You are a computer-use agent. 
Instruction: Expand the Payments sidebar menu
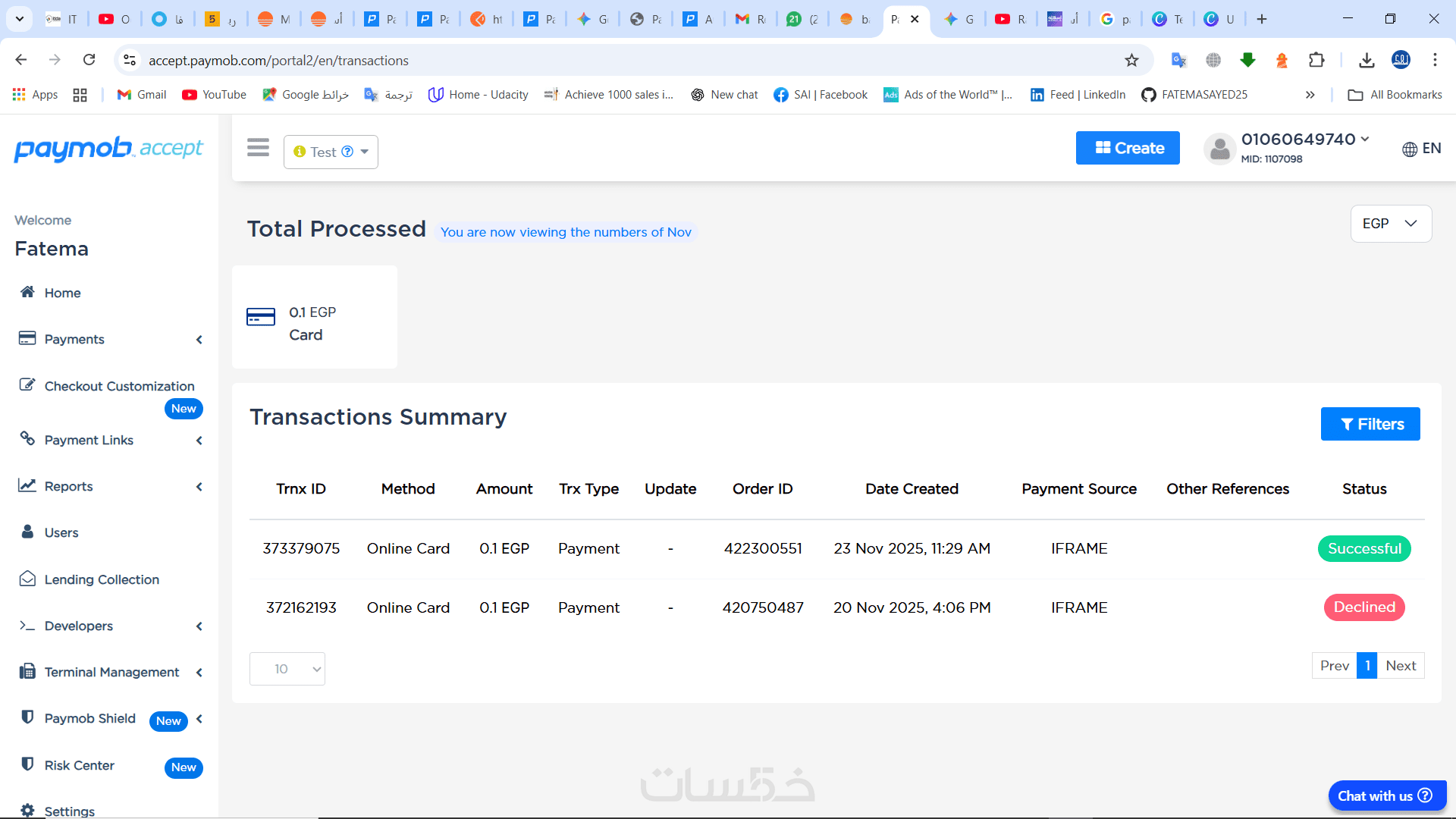[74, 339]
